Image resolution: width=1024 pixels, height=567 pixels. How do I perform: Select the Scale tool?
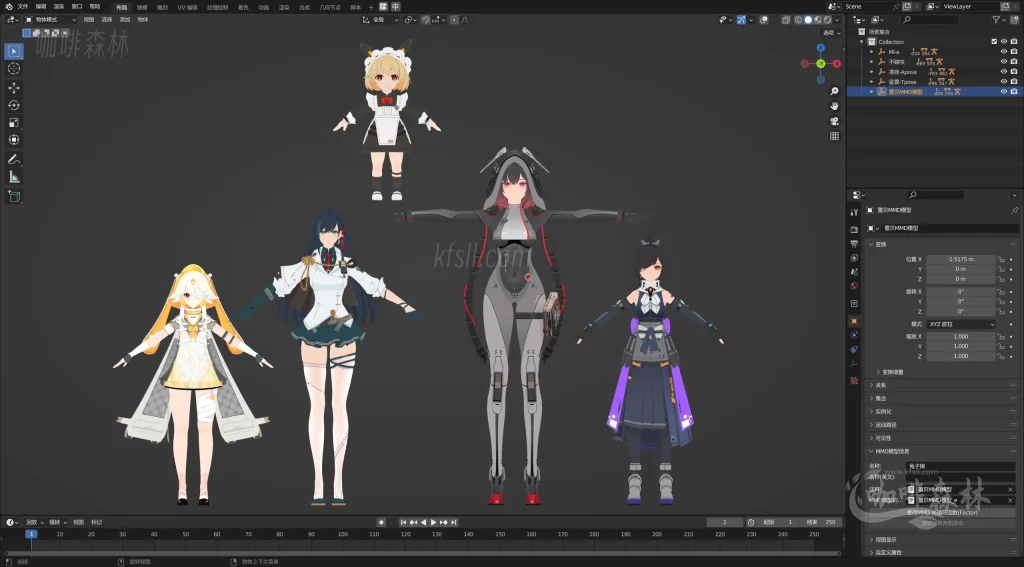pos(14,122)
